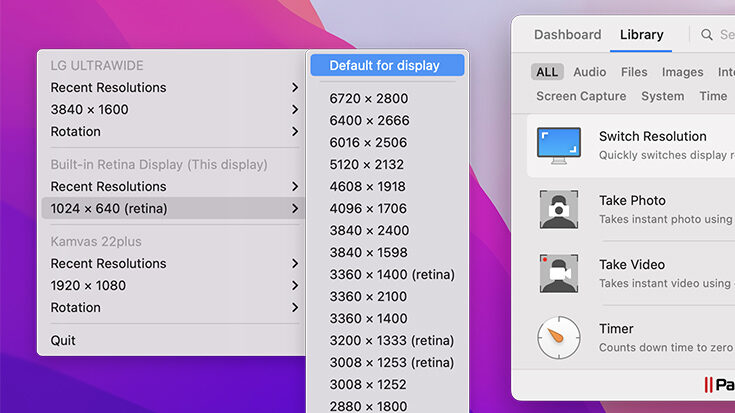The image size is (735, 413).
Task: Select the ALL category filter
Action: 547,72
